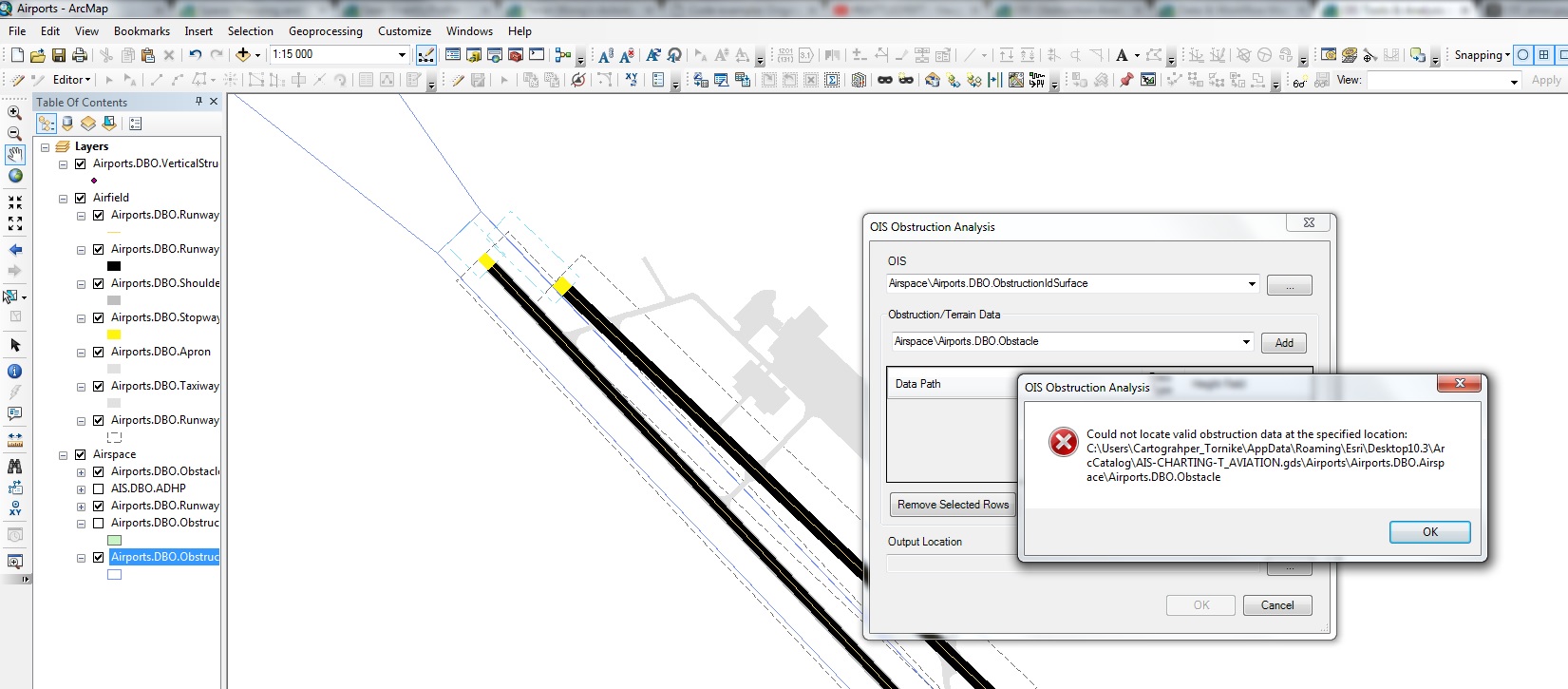Open the File menu
1568x689 pixels.
(17, 31)
